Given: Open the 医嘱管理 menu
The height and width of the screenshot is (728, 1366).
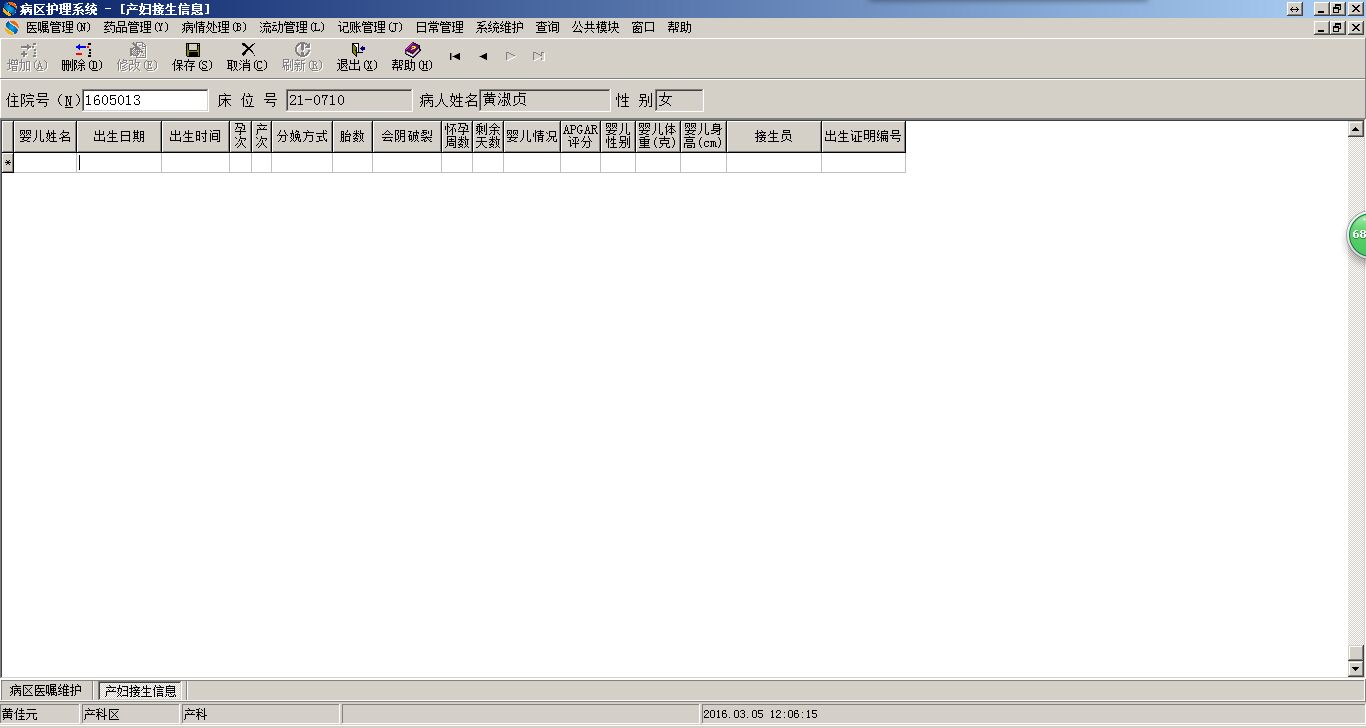Looking at the screenshot, I should point(58,28).
